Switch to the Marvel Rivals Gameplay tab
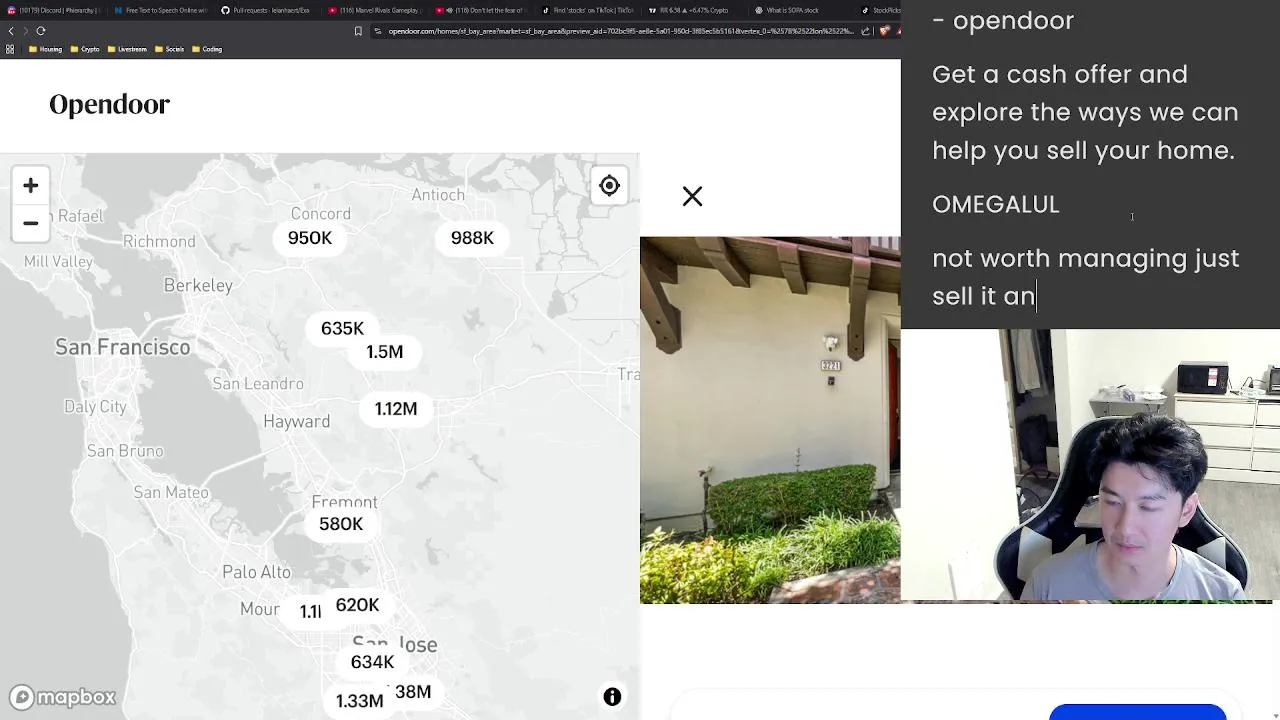 (x=377, y=10)
